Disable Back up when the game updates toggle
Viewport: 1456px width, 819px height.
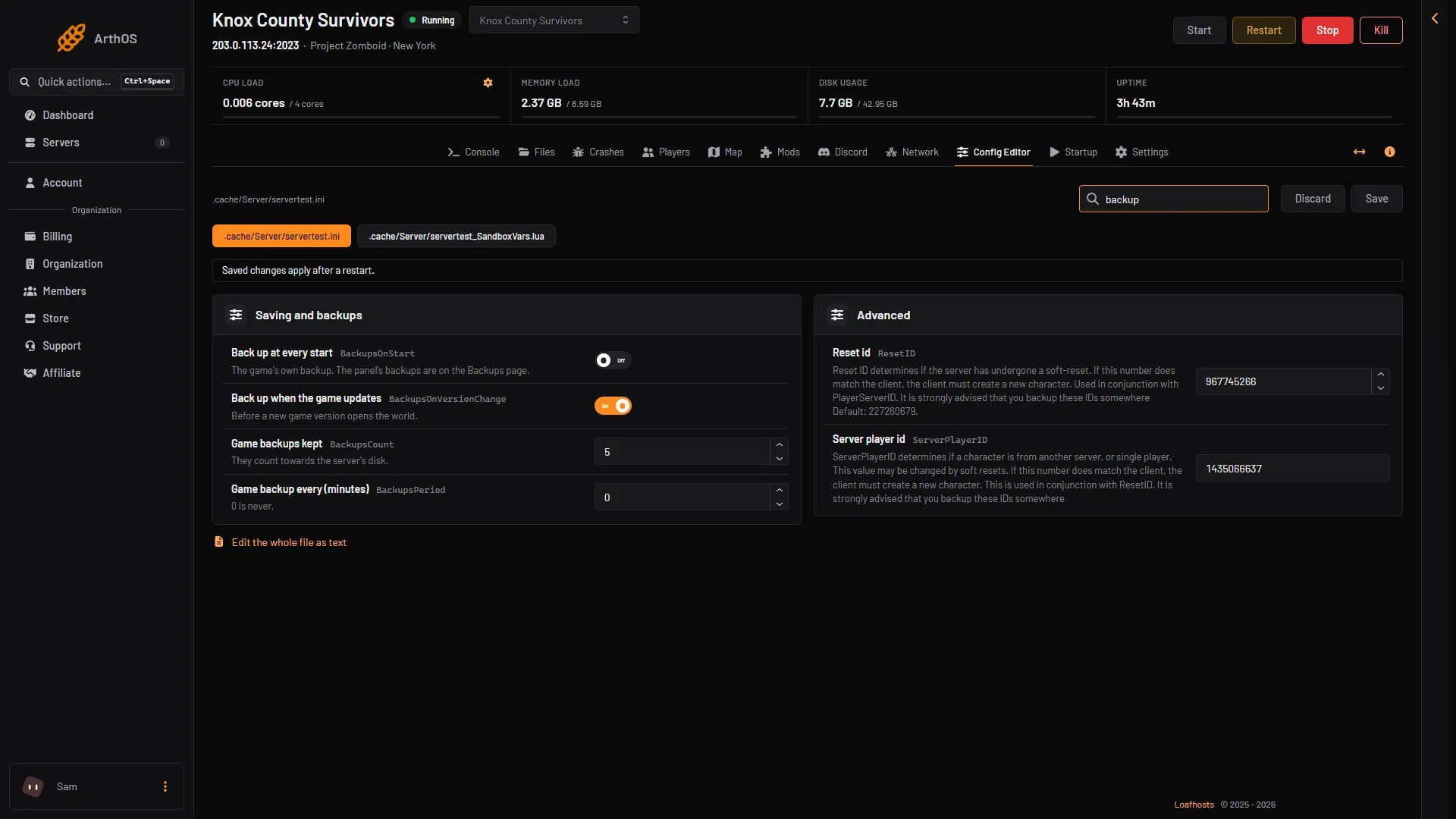pyautogui.click(x=613, y=406)
